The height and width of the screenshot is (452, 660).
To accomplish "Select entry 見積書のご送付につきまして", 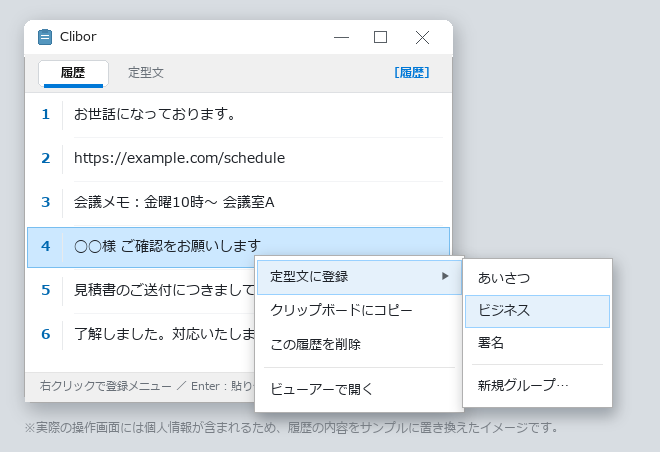I will click(x=164, y=290).
